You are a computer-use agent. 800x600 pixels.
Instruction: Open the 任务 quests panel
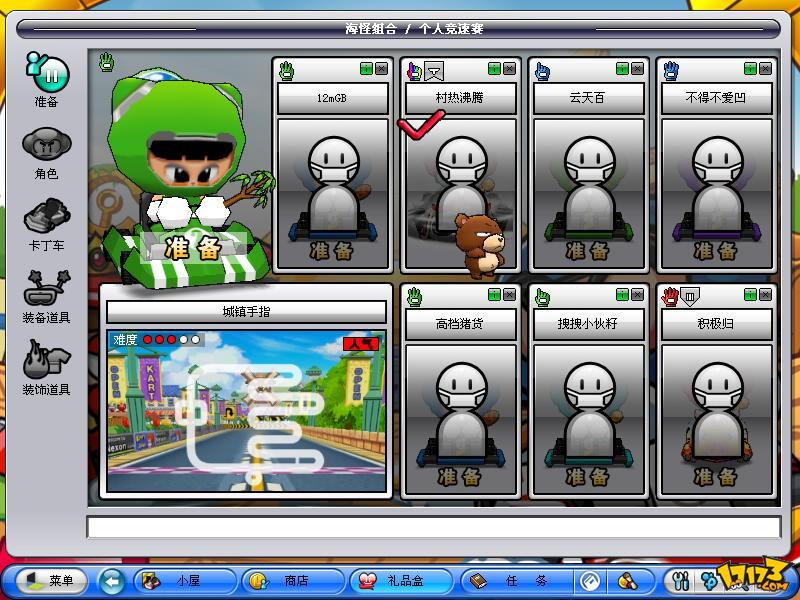[516, 581]
